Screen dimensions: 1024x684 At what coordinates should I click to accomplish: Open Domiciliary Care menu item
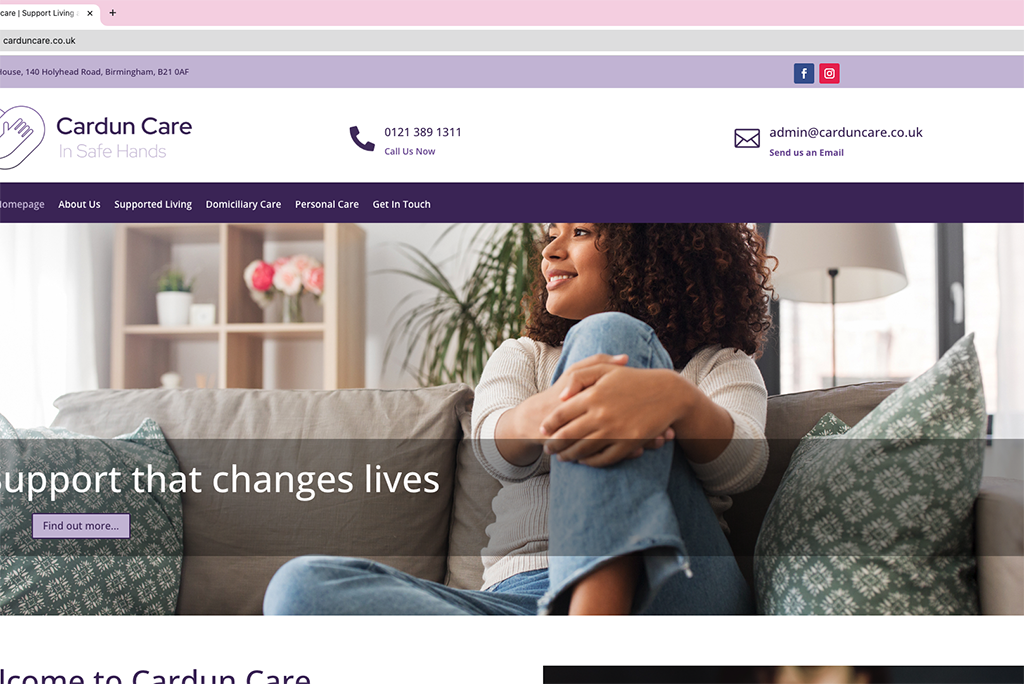tap(244, 204)
